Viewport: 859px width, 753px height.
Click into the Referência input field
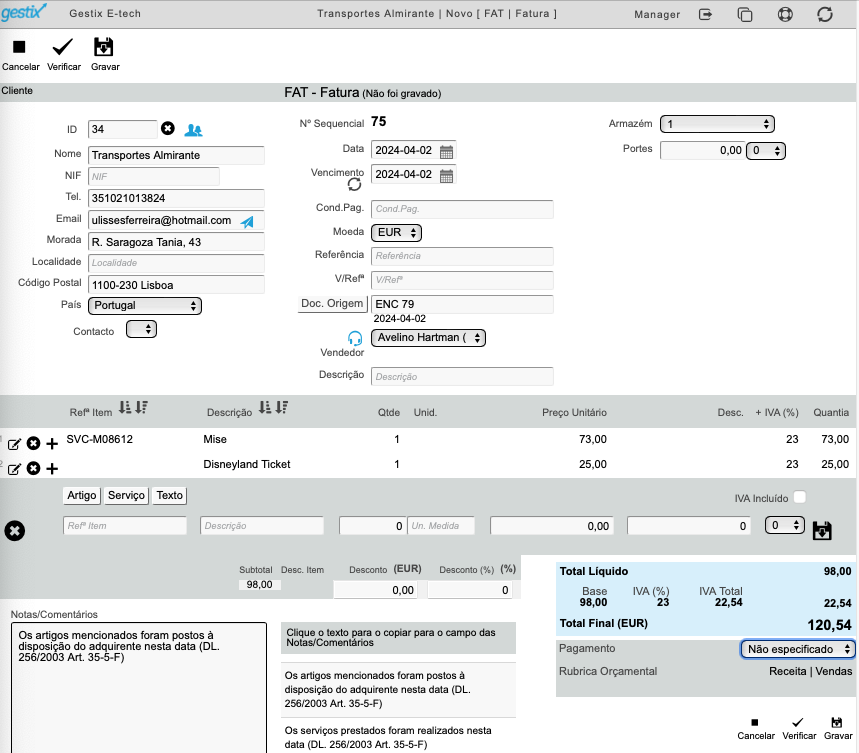pyautogui.click(x=462, y=256)
